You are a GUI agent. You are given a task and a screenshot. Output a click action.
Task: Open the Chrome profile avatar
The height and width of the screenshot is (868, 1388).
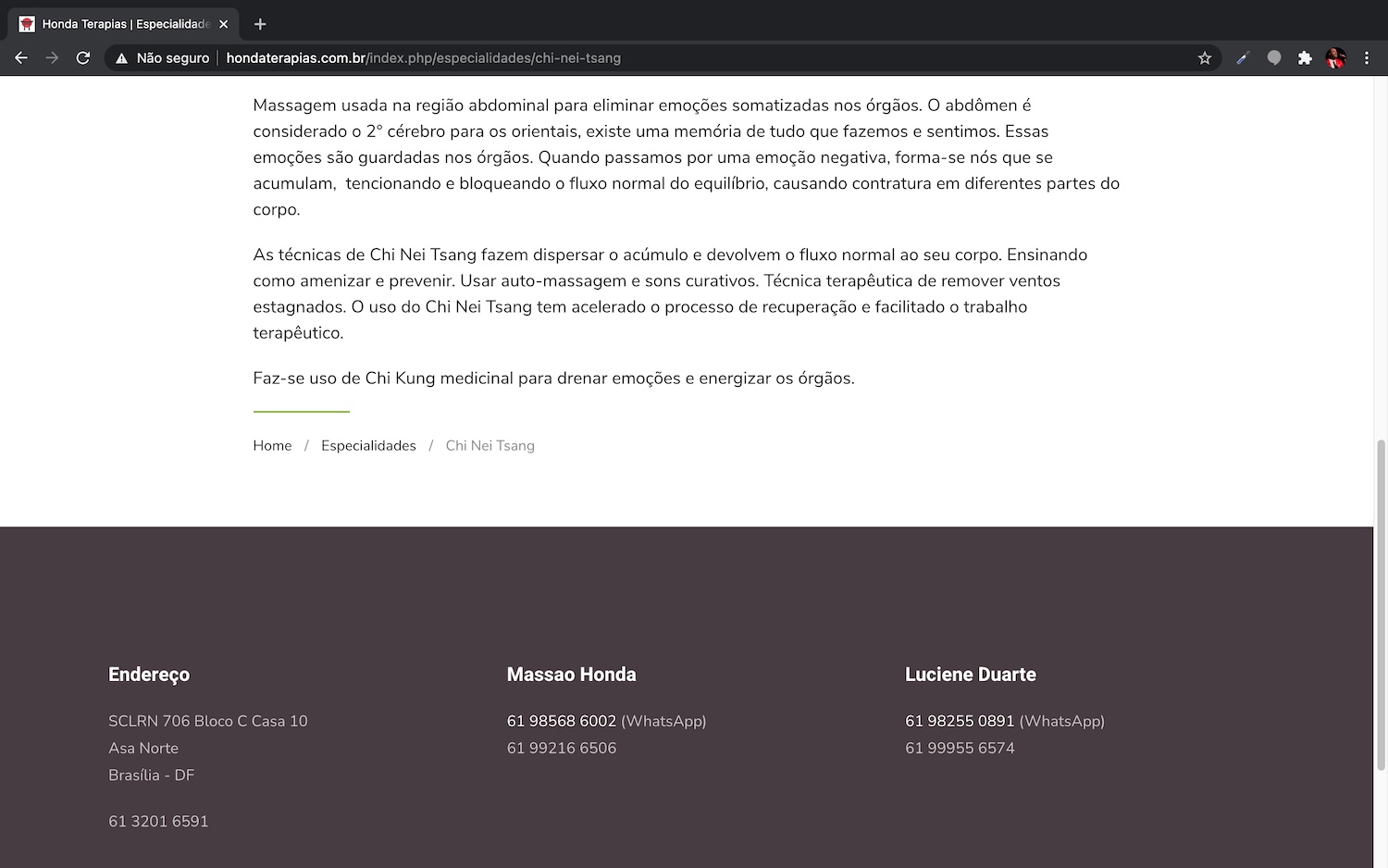click(x=1335, y=58)
